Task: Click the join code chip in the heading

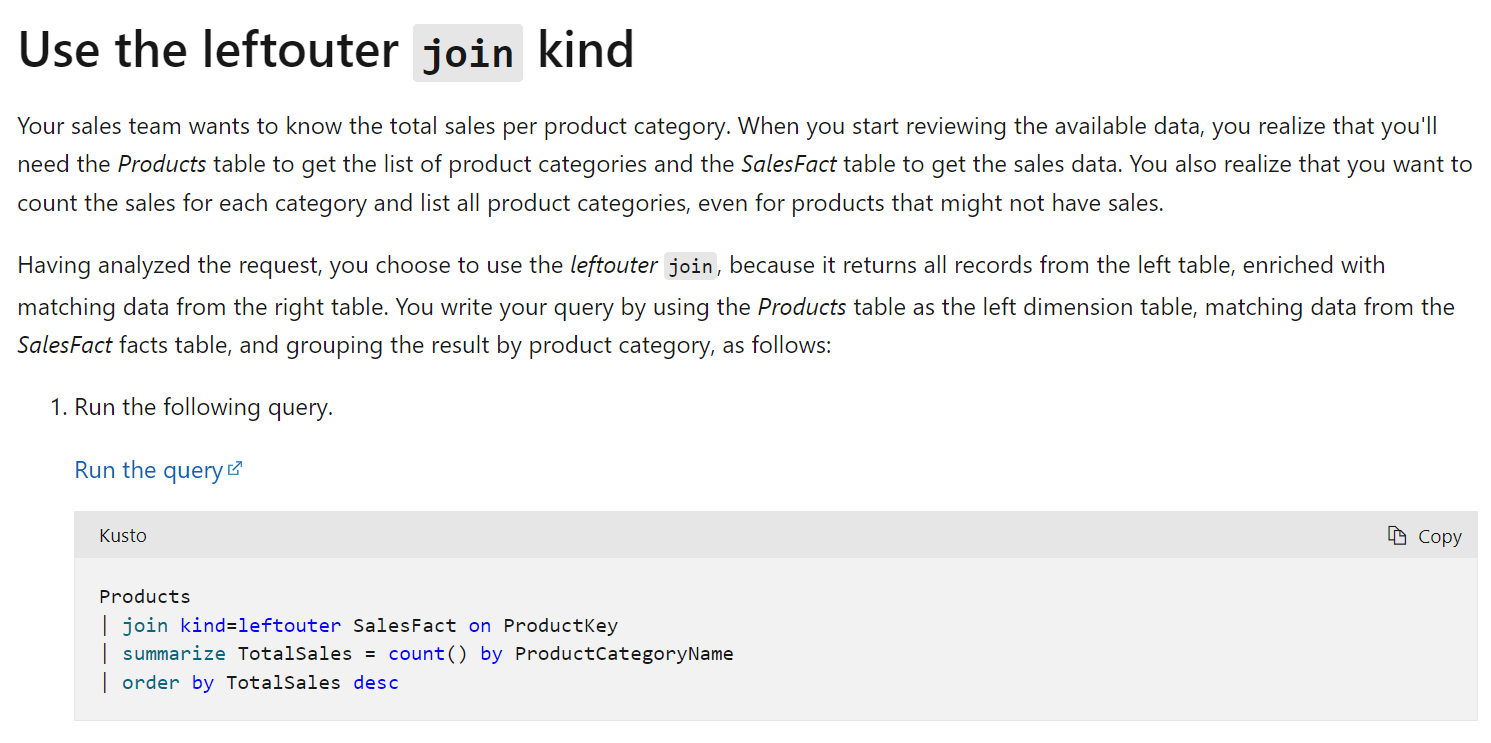Action: point(468,53)
